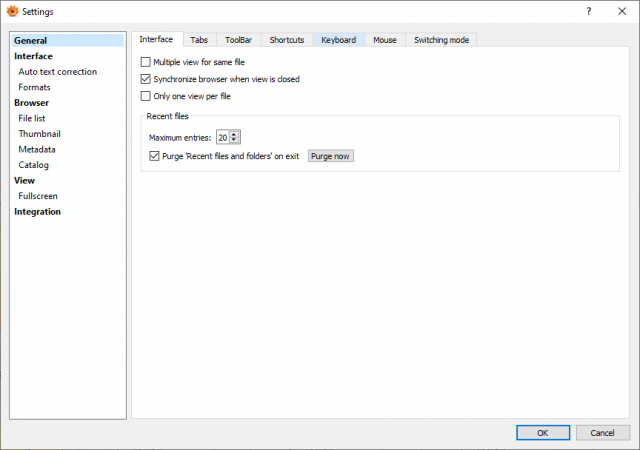Increase Maximum entries with up arrow

[x=234, y=134]
